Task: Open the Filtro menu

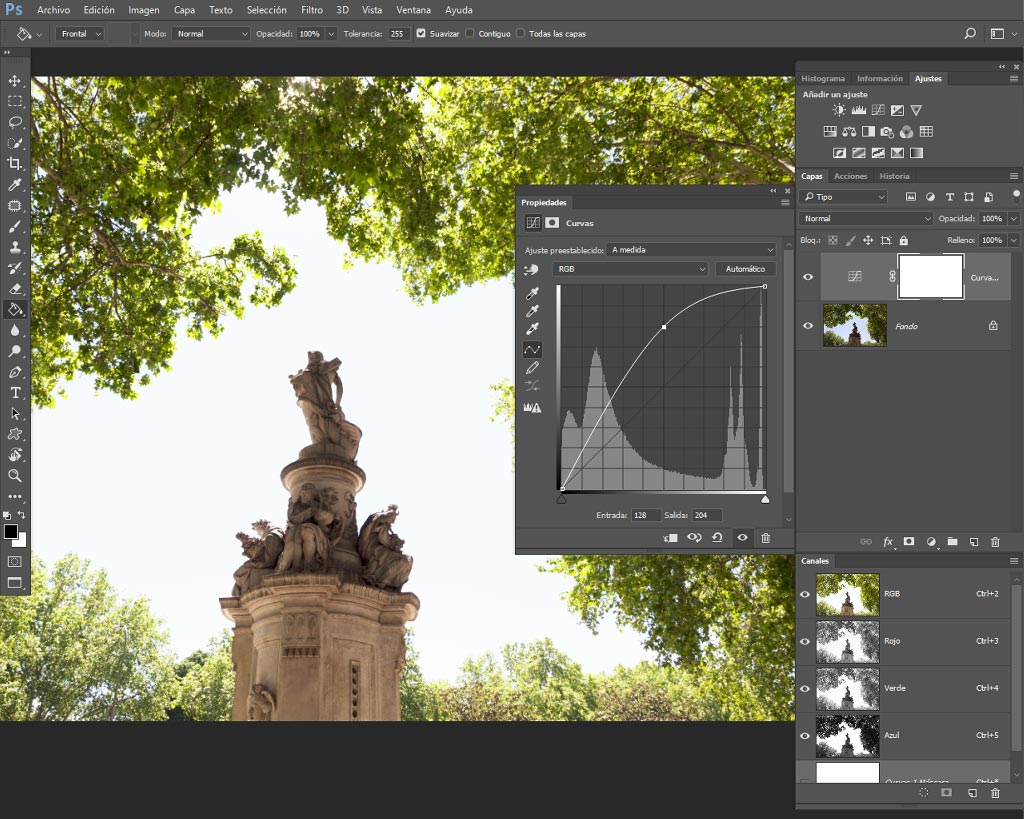Action: [312, 10]
